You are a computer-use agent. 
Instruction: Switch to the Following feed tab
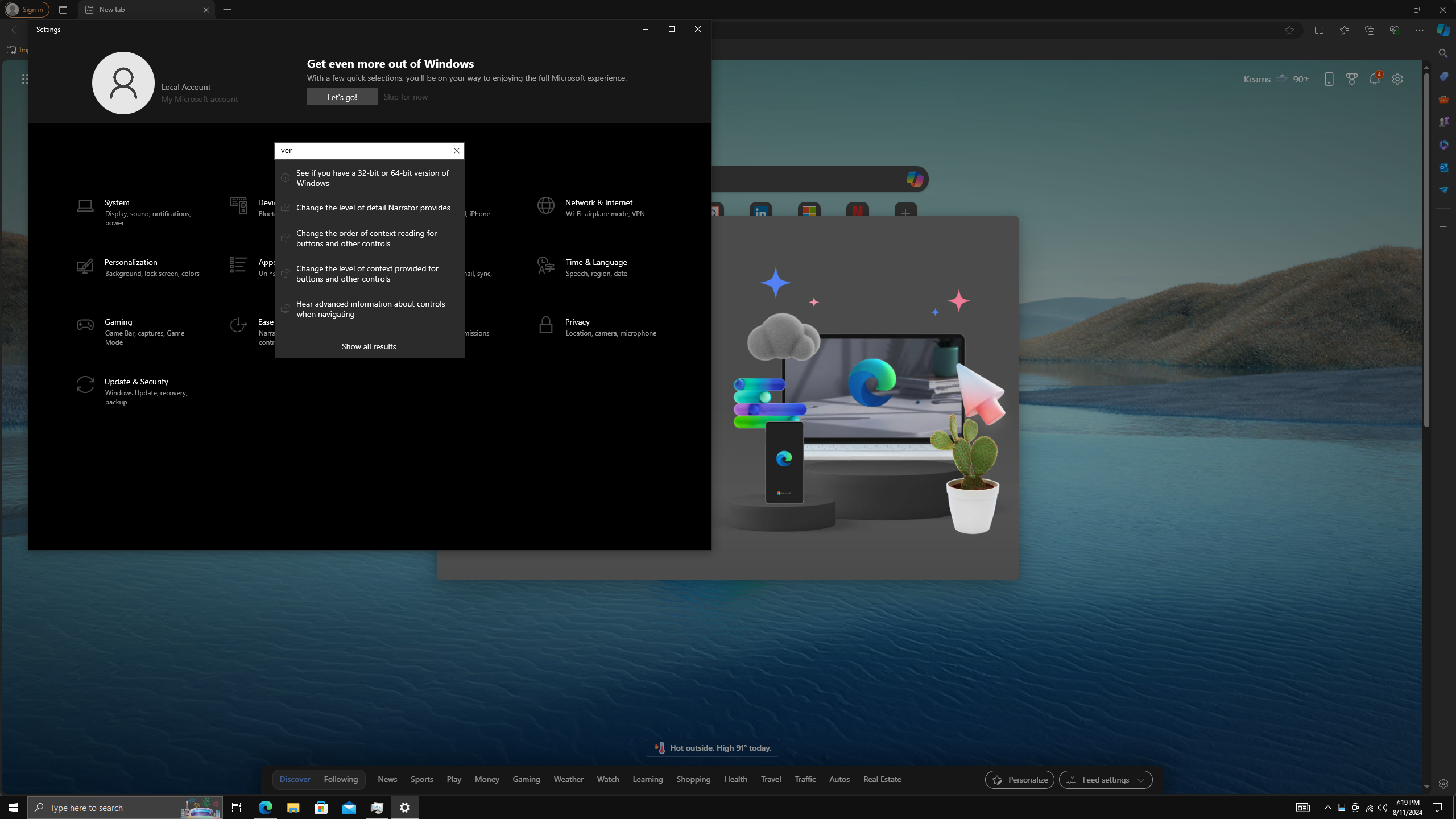(x=341, y=780)
